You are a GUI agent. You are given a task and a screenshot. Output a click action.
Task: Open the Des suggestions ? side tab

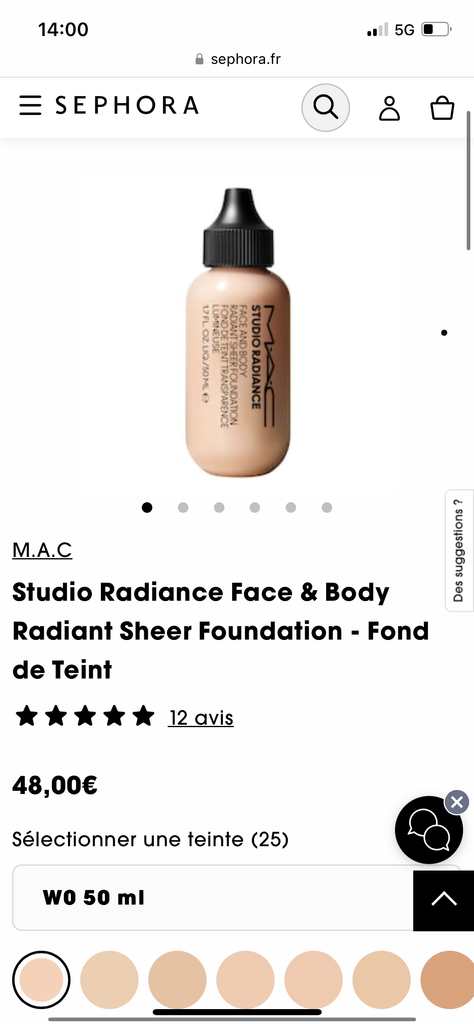[459, 551]
